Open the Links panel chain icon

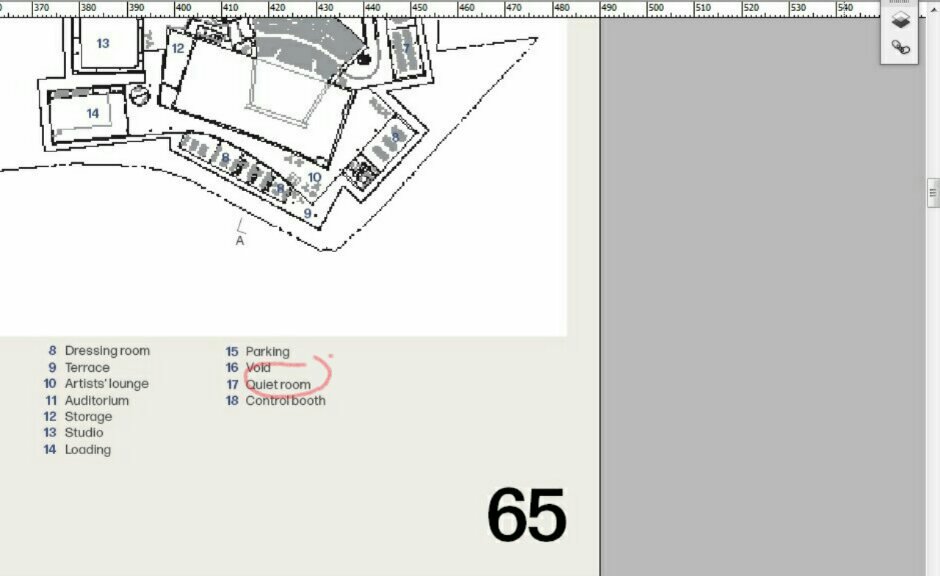coord(900,47)
